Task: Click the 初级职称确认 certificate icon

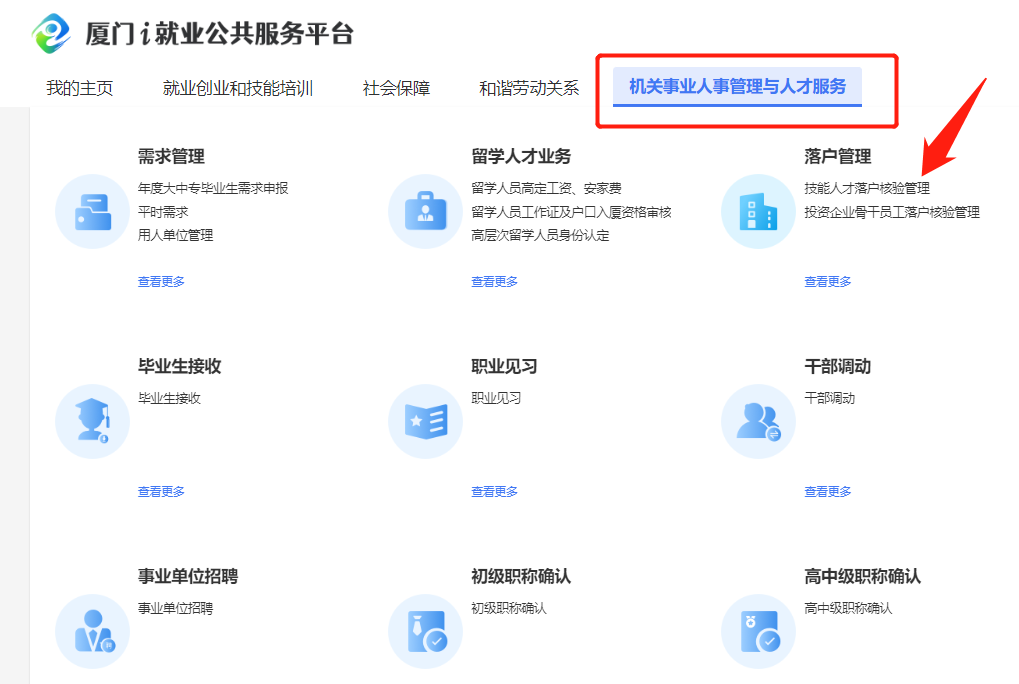Action: [426, 631]
